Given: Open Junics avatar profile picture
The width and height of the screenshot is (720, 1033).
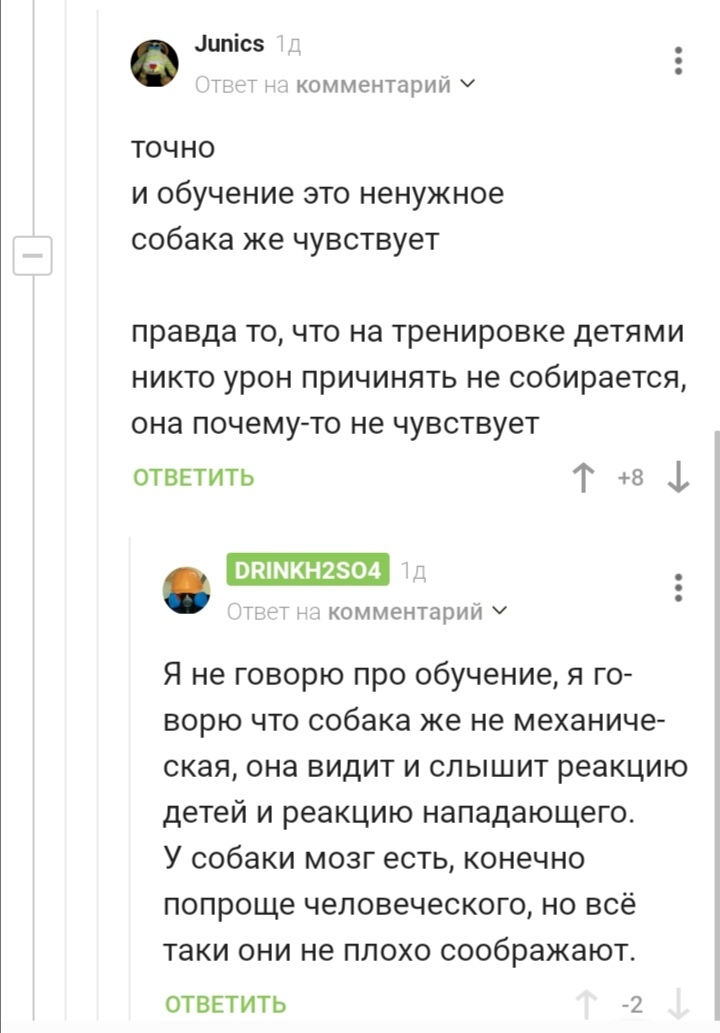Looking at the screenshot, I should tap(156, 64).
